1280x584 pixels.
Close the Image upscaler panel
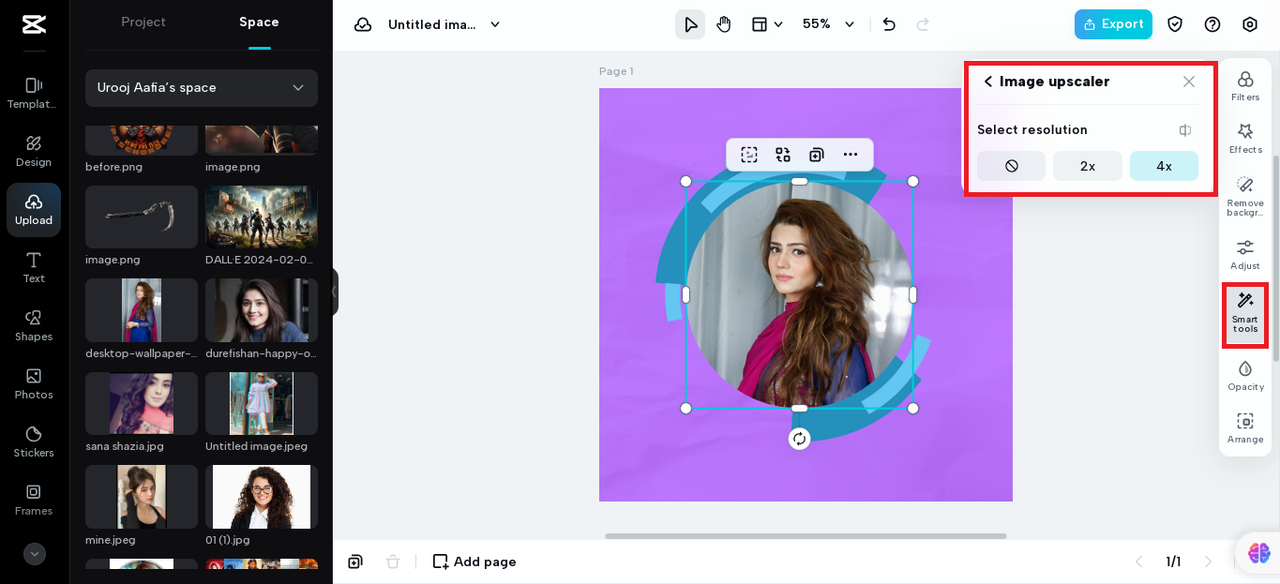coord(1188,82)
